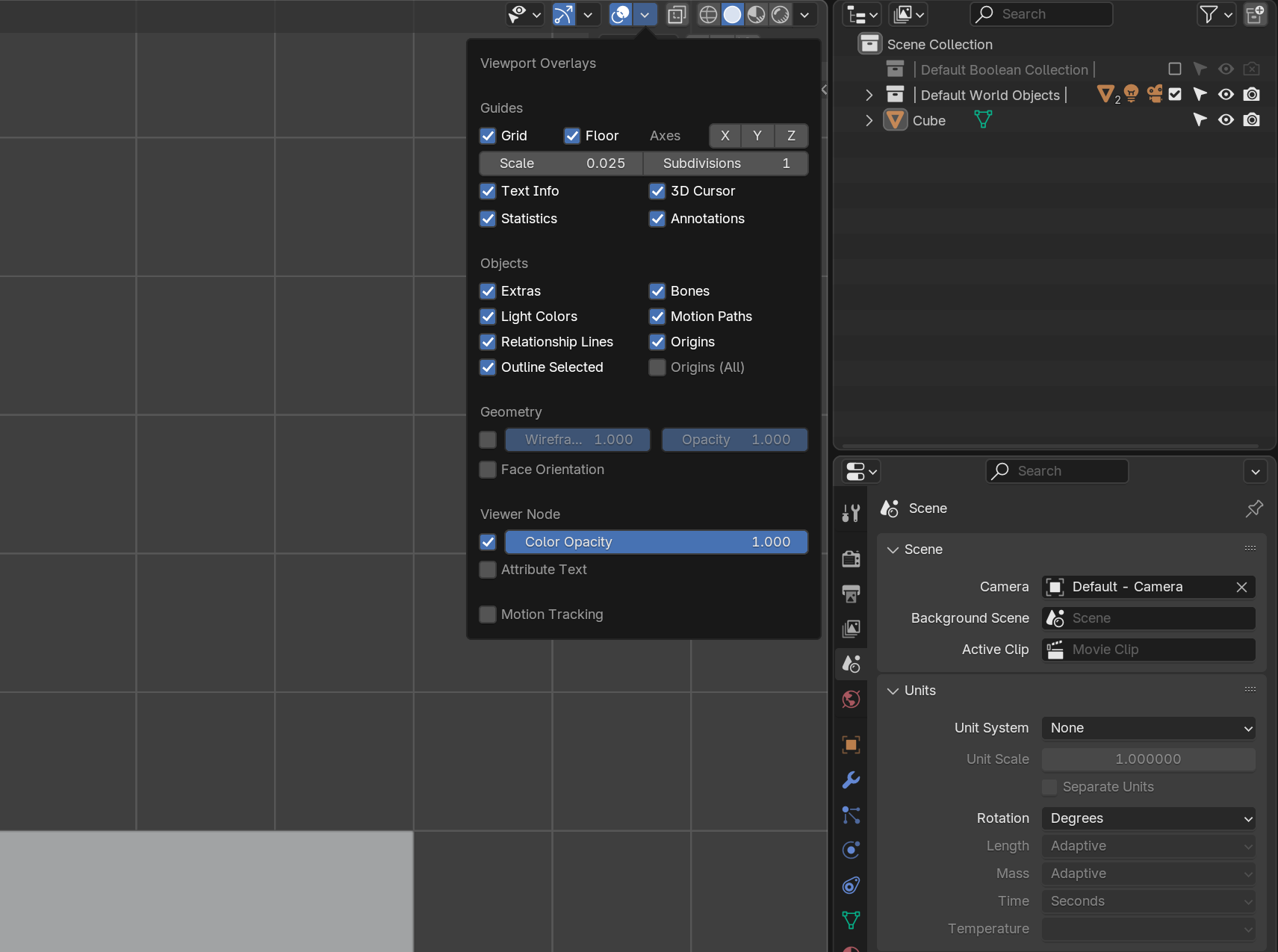The width and height of the screenshot is (1278, 952).
Task: Expand the Cube object tree row
Action: point(869,120)
